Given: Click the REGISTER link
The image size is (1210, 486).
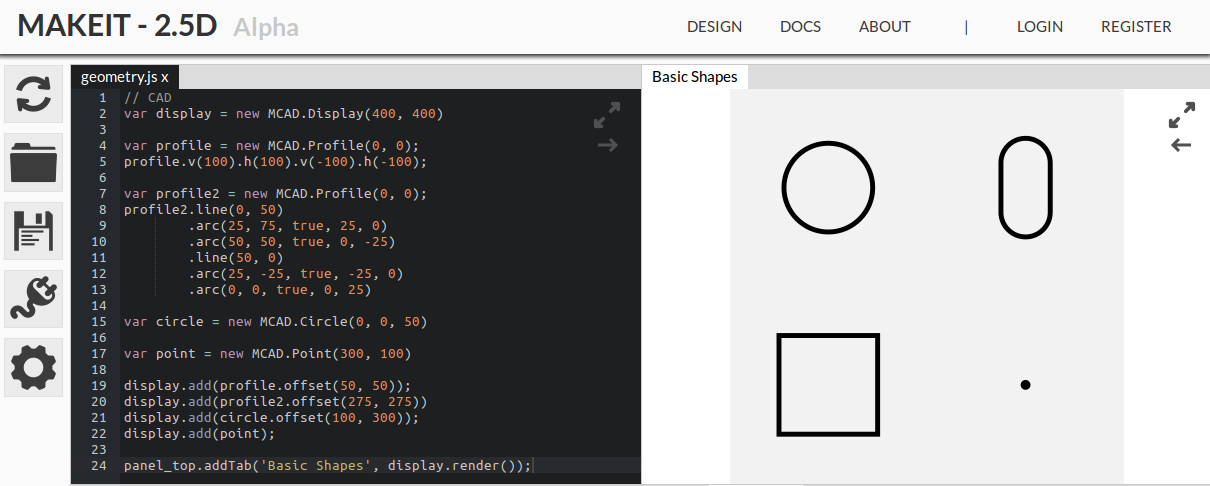Looking at the screenshot, I should [1136, 27].
